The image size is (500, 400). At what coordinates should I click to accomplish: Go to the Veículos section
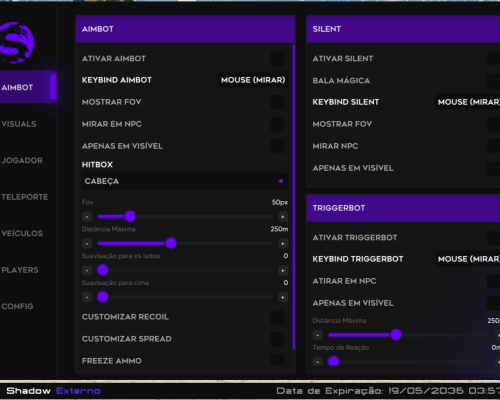22,233
